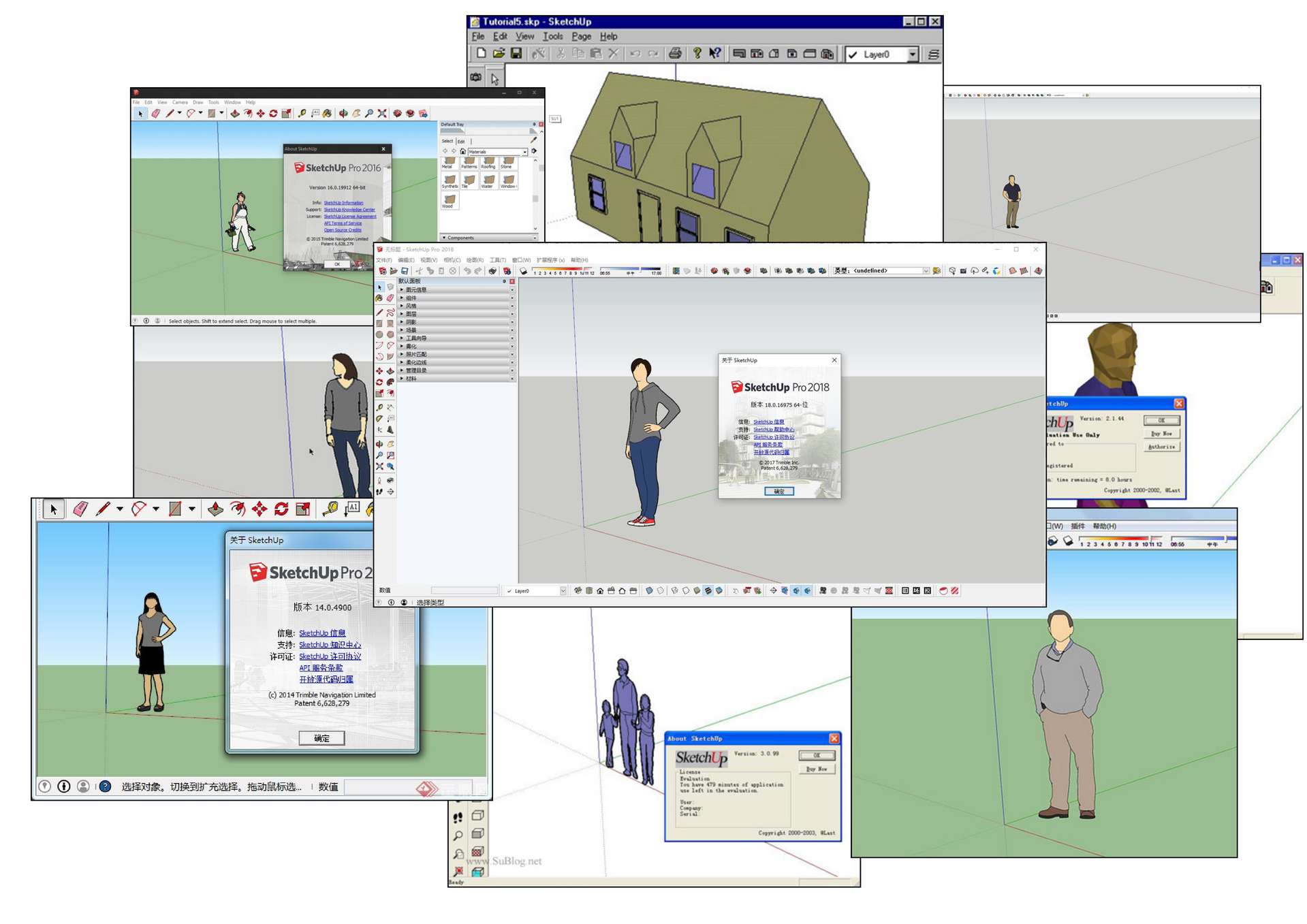Viewport: 1307px width, 924px height.
Task: Expand the 材料 panel section
Action: 402,379
